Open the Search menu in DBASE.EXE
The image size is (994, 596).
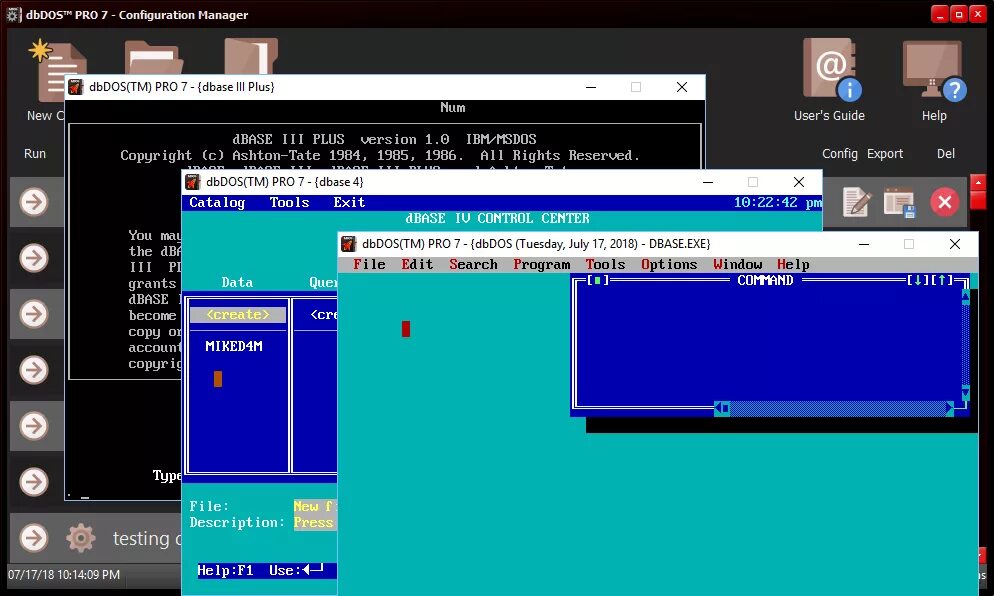click(474, 264)
